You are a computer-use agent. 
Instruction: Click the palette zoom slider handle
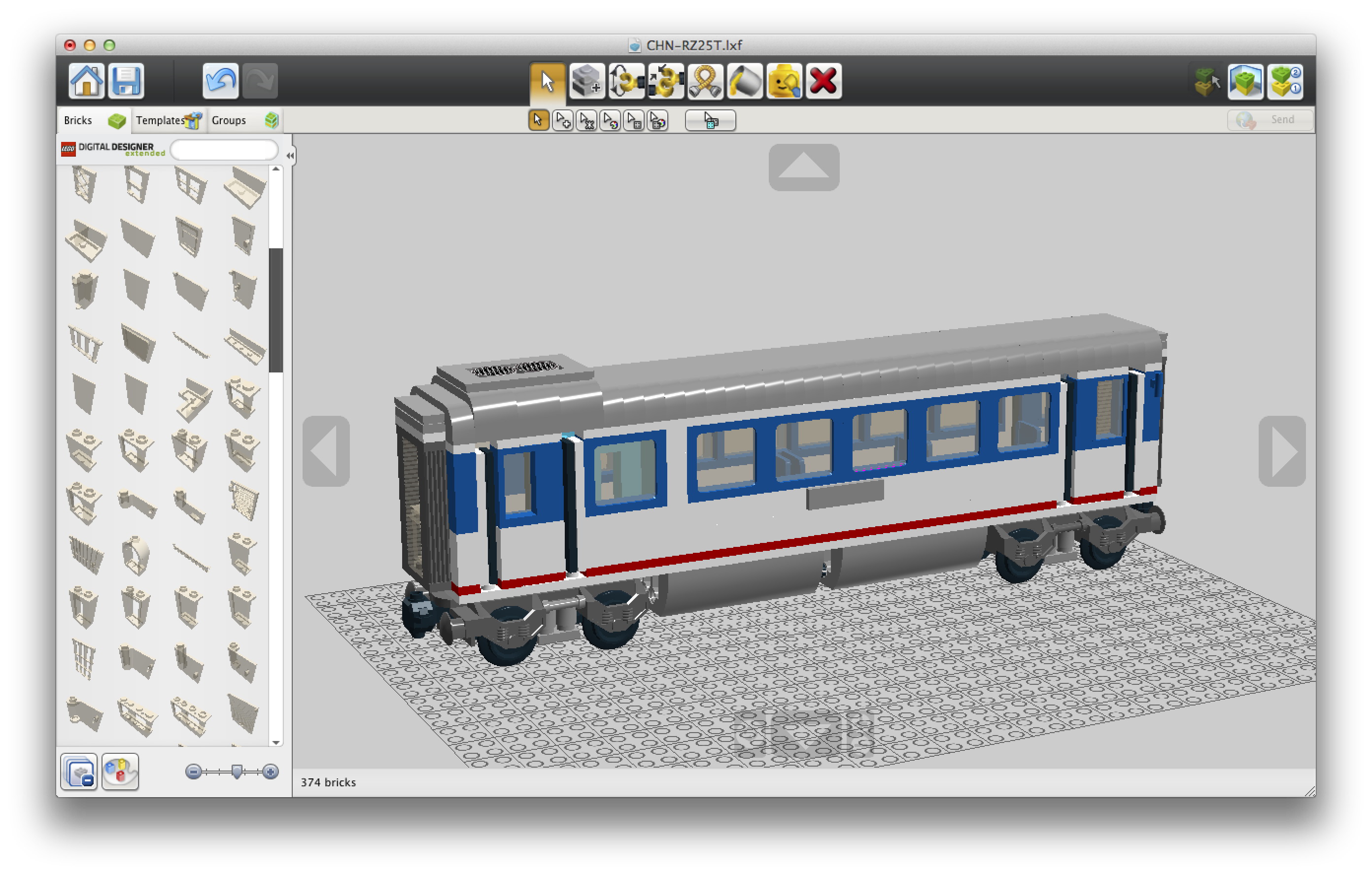pyautogui.click(x=237, y=772)
